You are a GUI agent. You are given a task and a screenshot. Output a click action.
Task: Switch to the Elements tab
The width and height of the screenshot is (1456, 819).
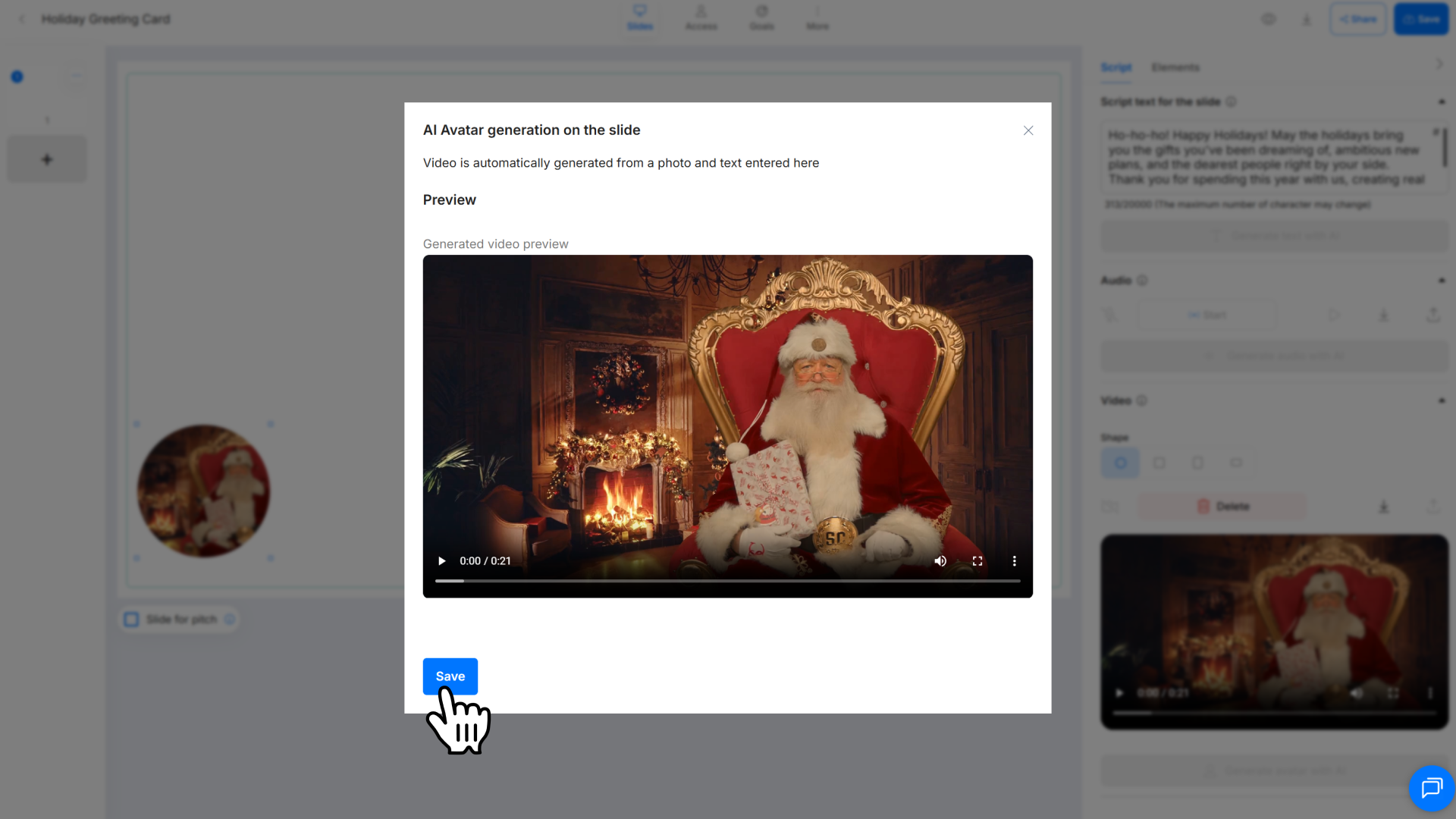1175,67
